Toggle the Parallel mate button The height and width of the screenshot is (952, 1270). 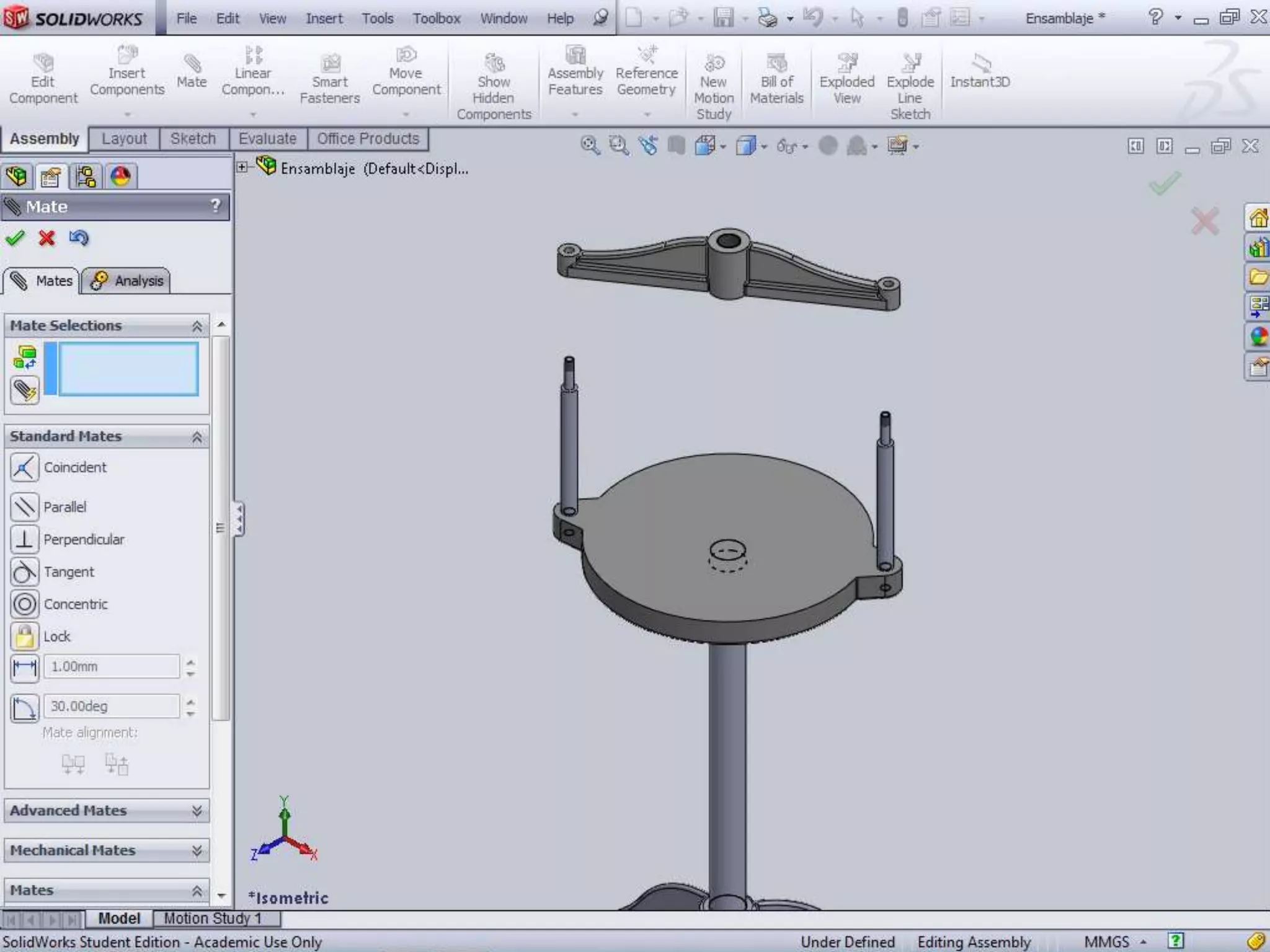(25, 507)
